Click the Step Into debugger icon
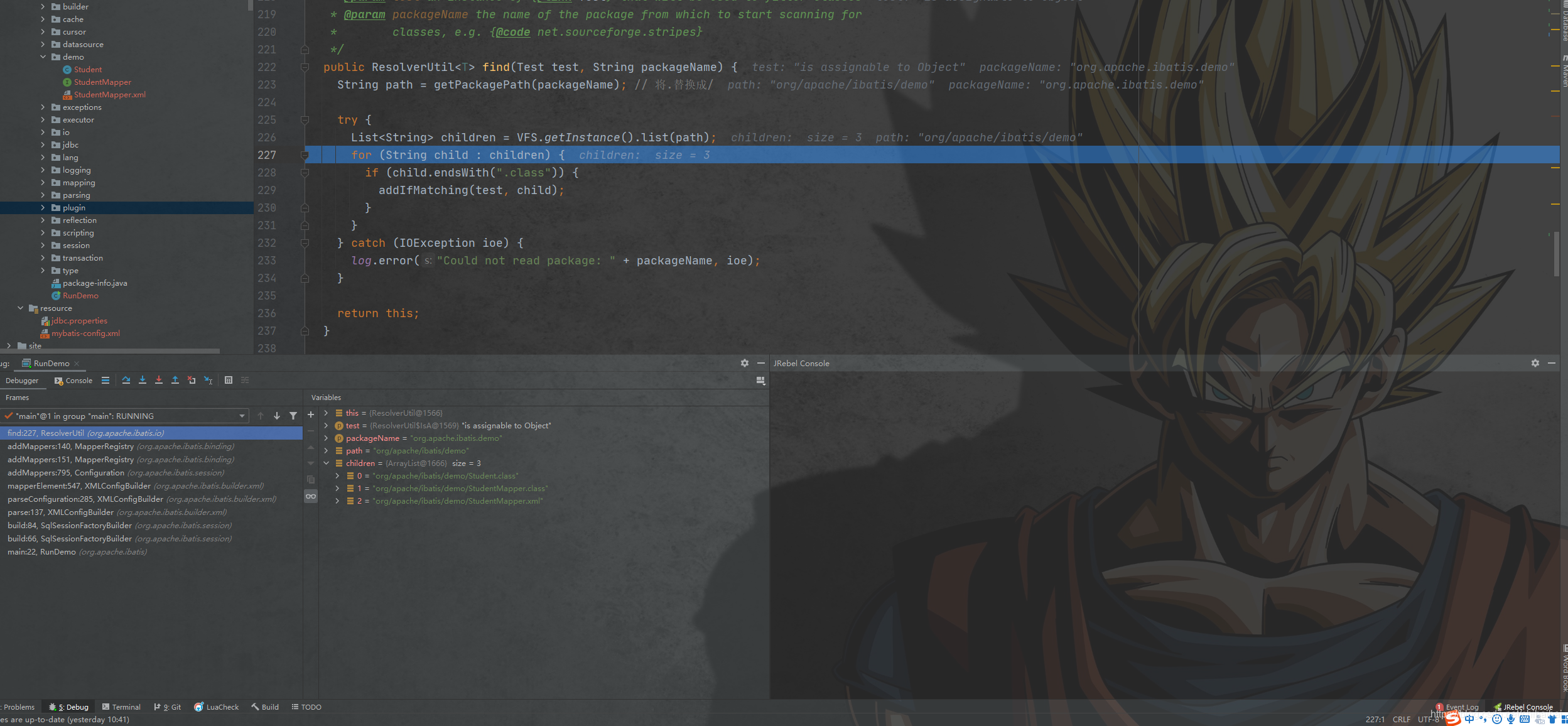The width and height of the screenshot is (1568, 726). pyautogui.click(x=143, y=380)
